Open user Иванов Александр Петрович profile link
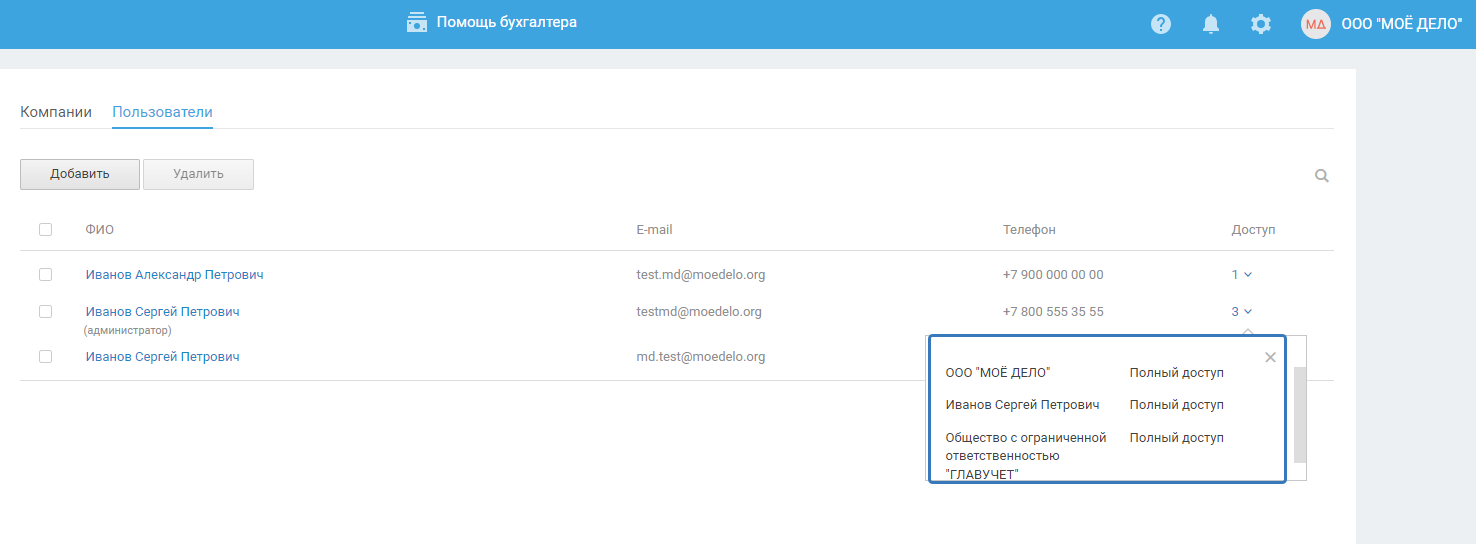This screenshot has width=1476, height=544. 175,274
